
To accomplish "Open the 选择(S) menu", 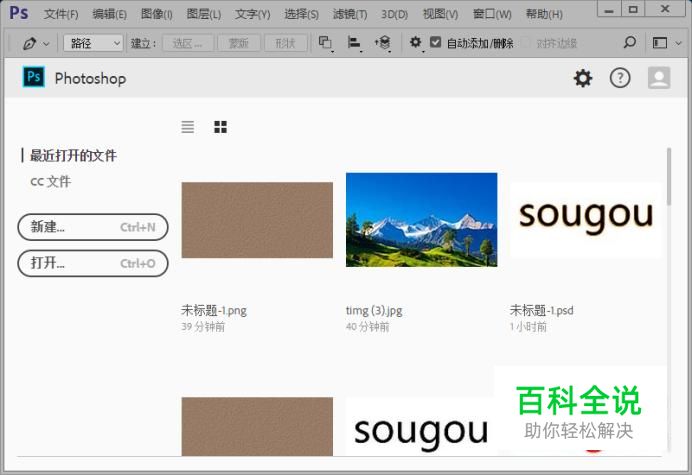I will click(301, 14).
